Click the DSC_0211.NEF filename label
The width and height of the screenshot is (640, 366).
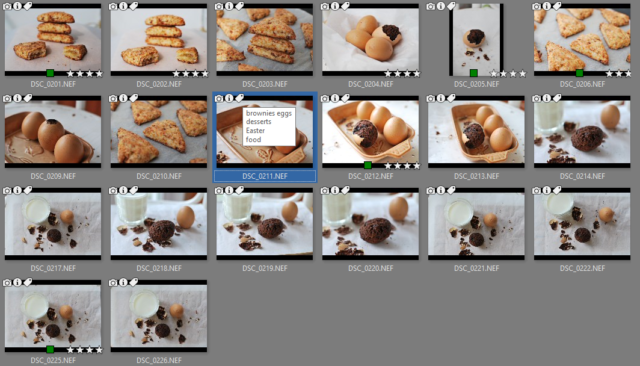(x=264, y=176)
